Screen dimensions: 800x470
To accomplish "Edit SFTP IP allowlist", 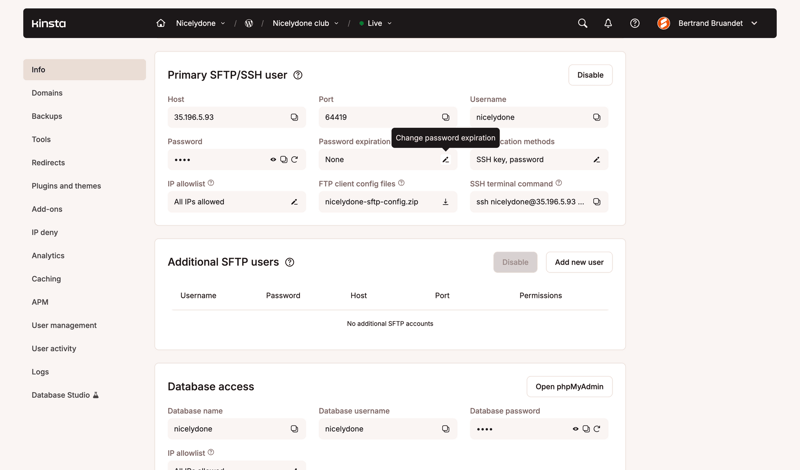I will point(294,202).
